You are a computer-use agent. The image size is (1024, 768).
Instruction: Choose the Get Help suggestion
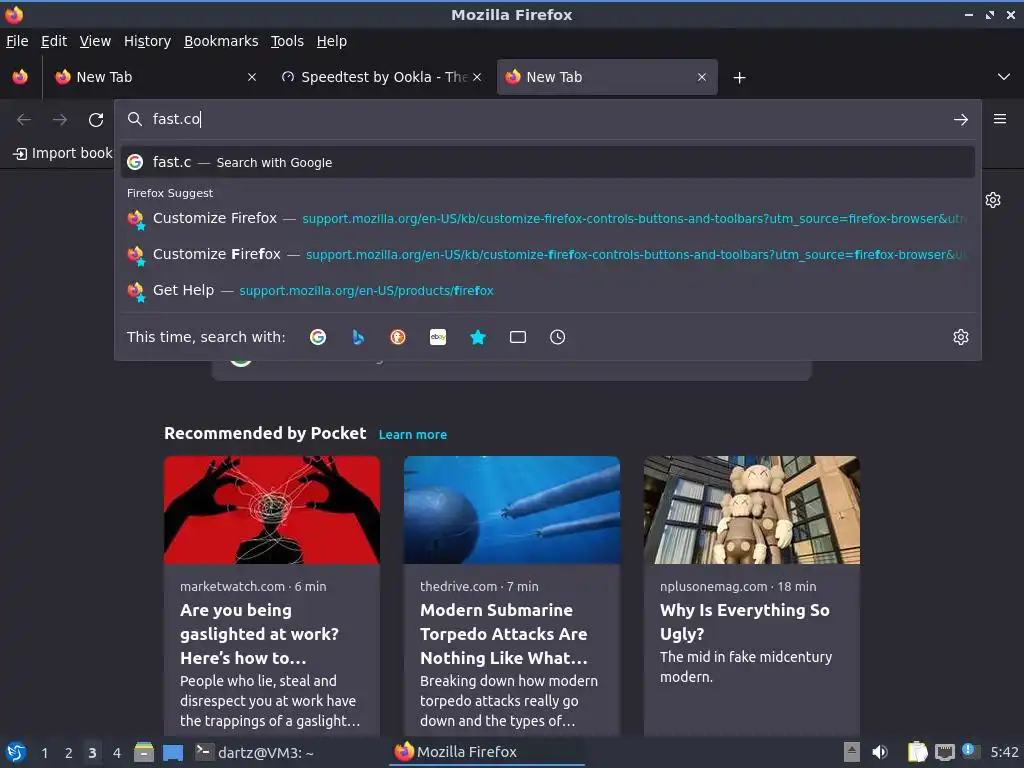coord(547,290)
